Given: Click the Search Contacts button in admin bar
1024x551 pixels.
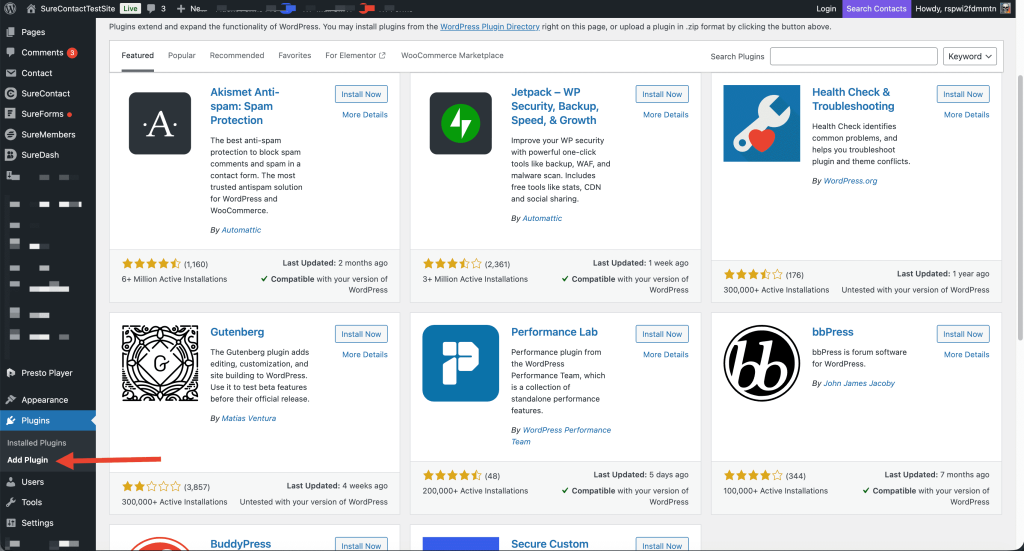Looking at the screenshot, I should [876, 8].
